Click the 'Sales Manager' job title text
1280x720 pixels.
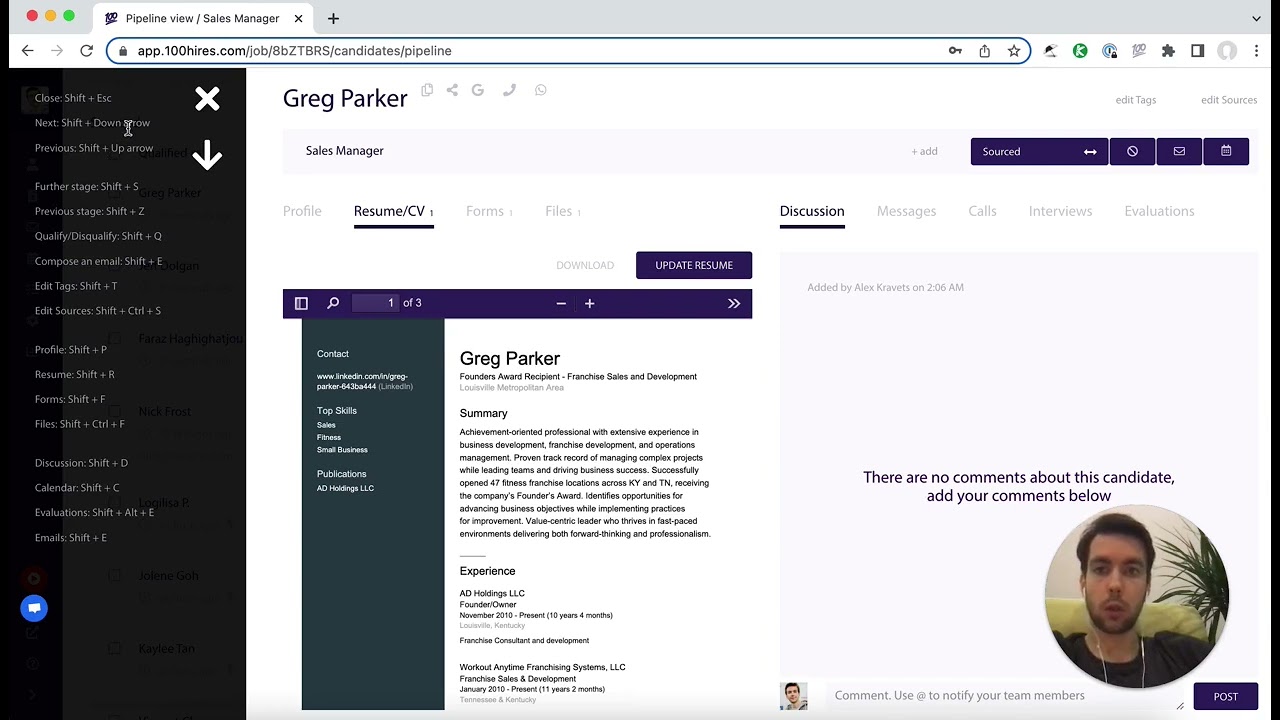345,151
